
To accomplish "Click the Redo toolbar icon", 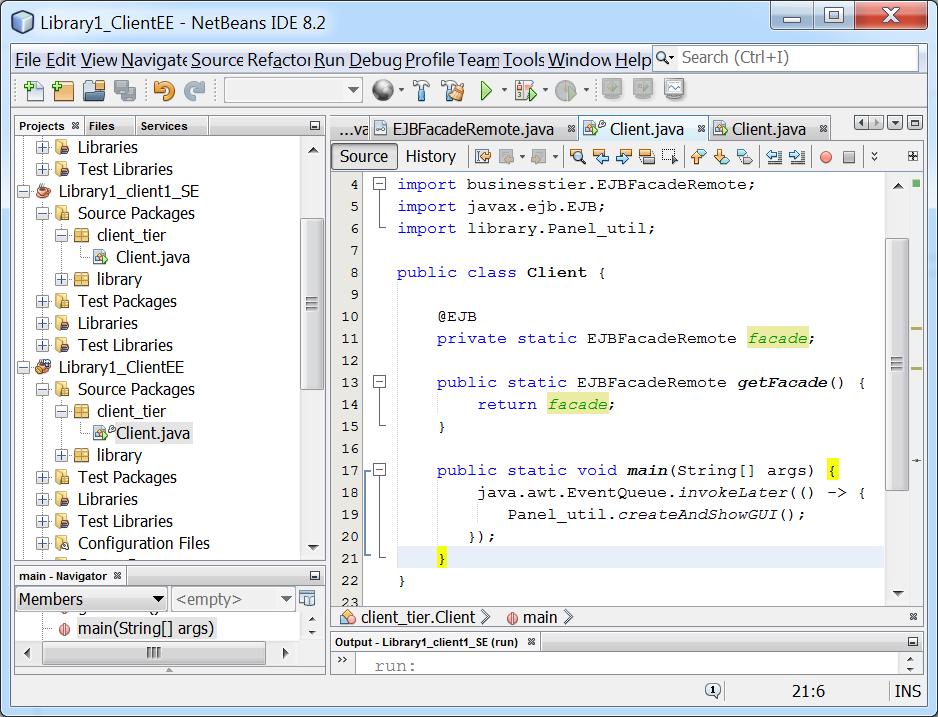I will click(194, 90).
